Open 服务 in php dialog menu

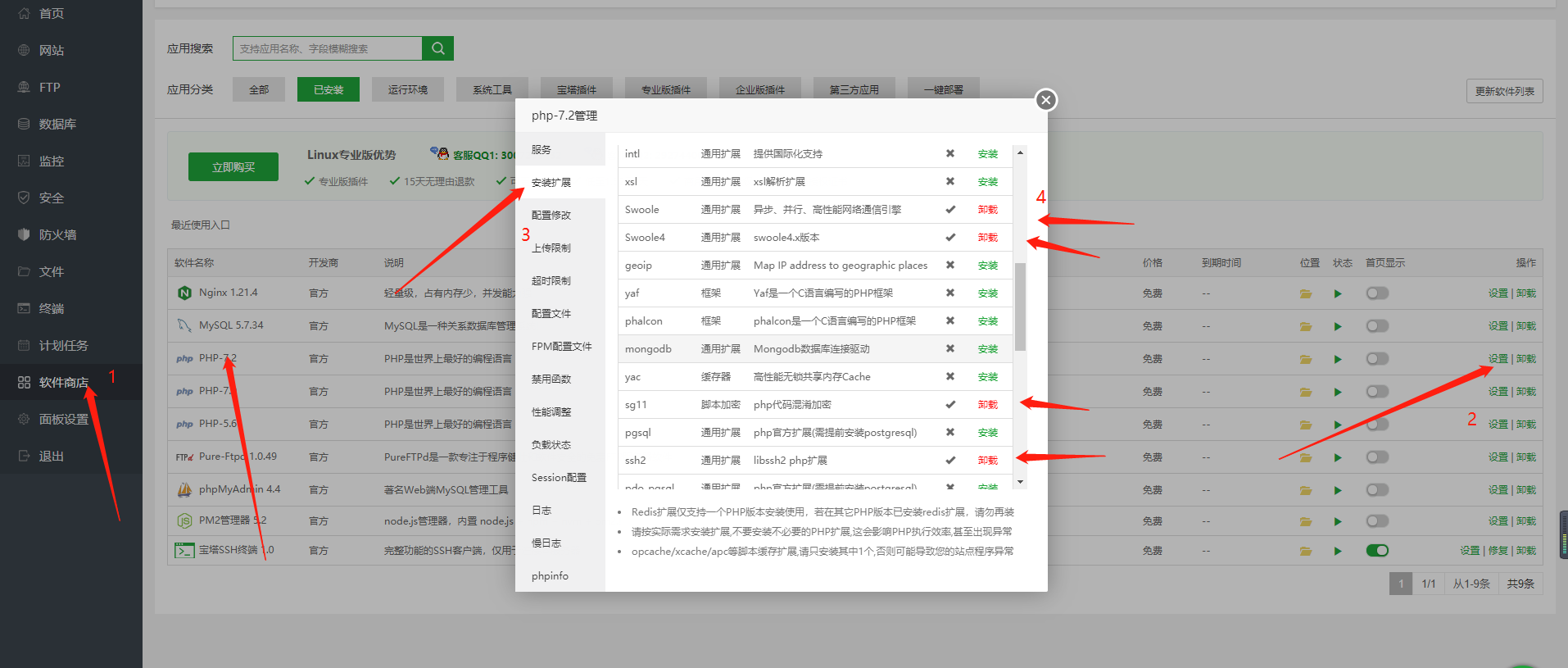tap(560, 149)
